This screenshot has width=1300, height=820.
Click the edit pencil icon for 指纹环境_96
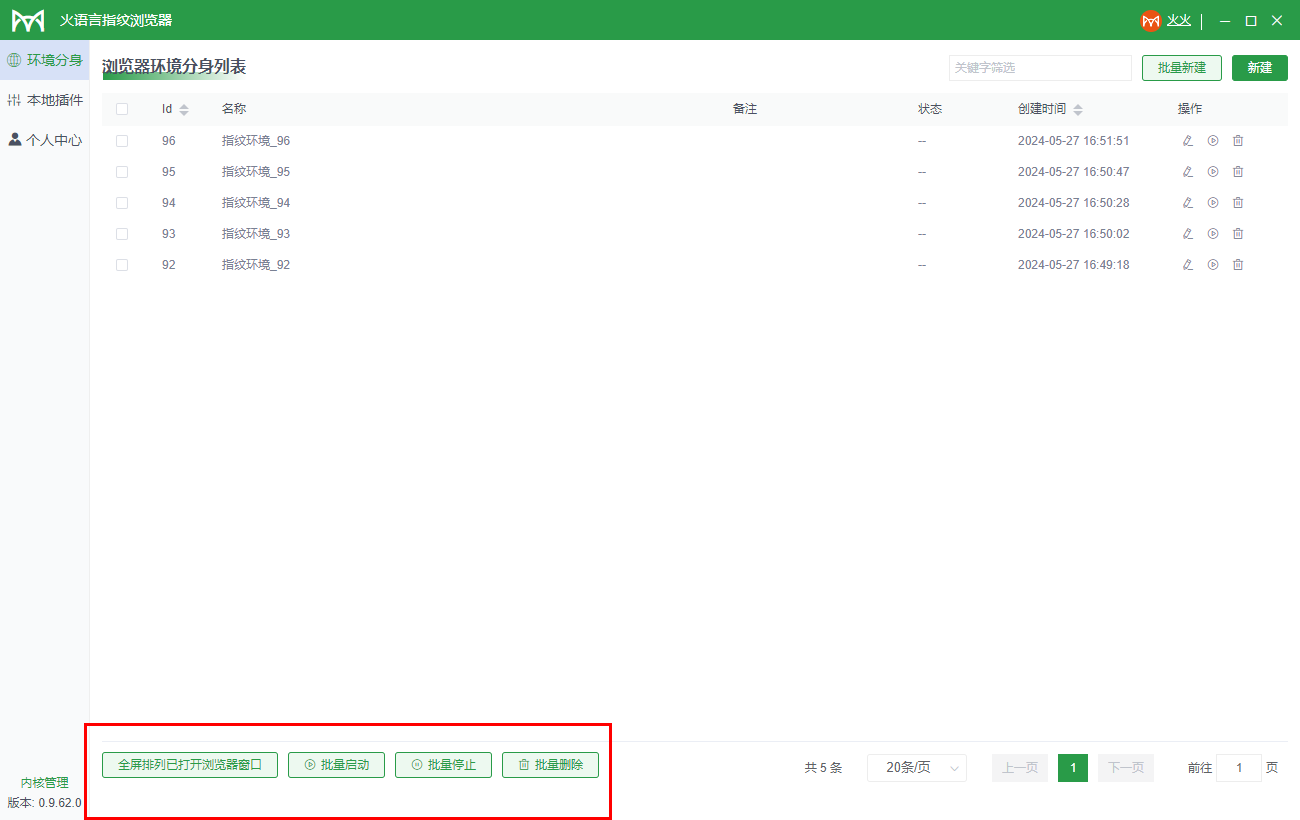[x=1187, y=140]
